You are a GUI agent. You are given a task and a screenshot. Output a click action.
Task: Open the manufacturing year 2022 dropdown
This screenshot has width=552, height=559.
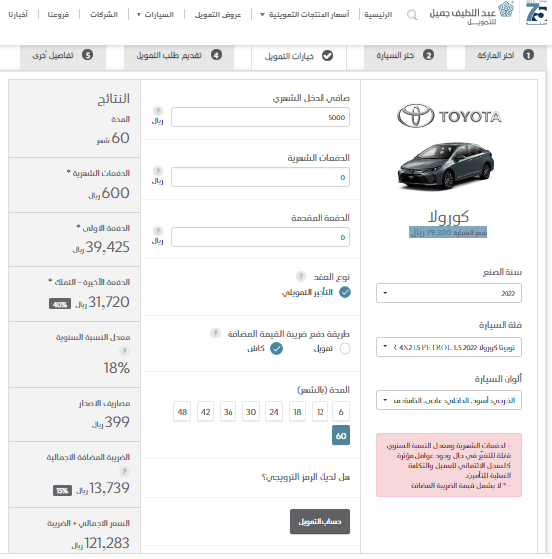pyautogui.click(x=449, y=293)
